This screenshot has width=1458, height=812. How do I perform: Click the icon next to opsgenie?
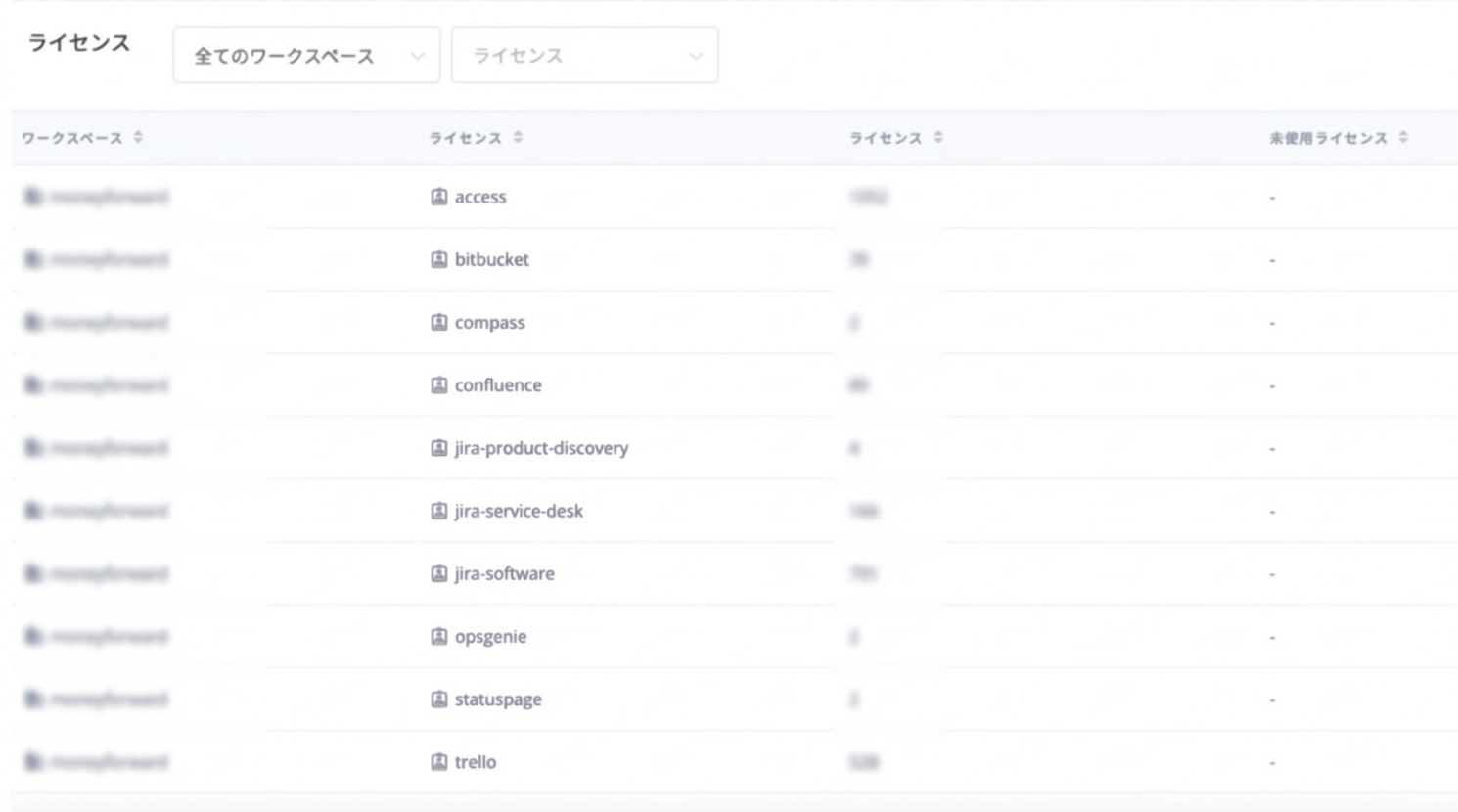pos(438,637)
